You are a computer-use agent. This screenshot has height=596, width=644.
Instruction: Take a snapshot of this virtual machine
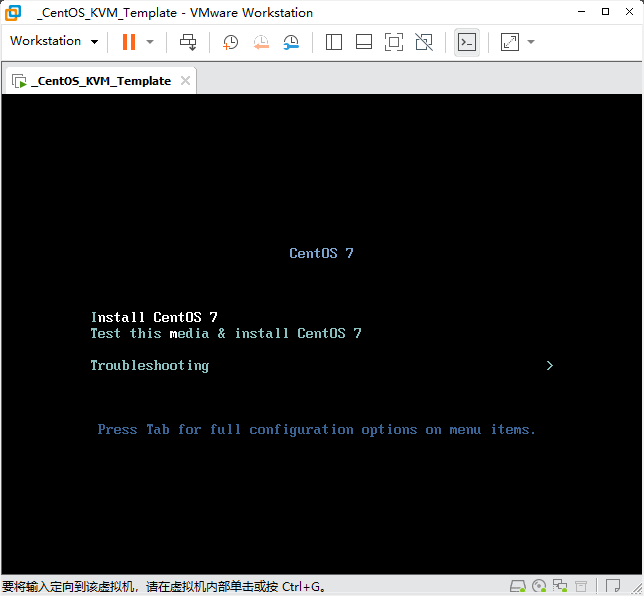click(x=230, y=42)
